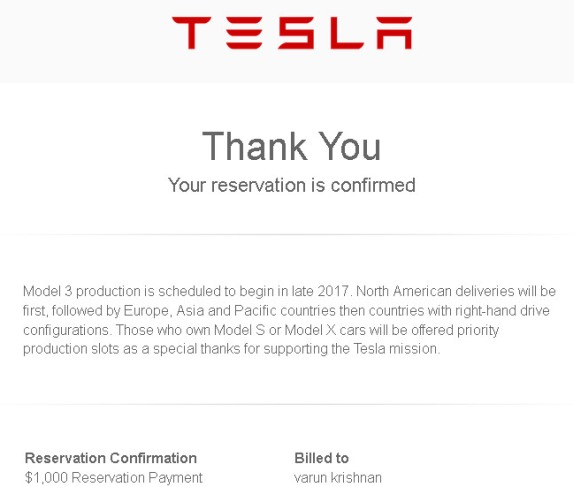The image size is (574, 487).
Task: Click the letter L in Tesla logo
Action: (347, 33)
